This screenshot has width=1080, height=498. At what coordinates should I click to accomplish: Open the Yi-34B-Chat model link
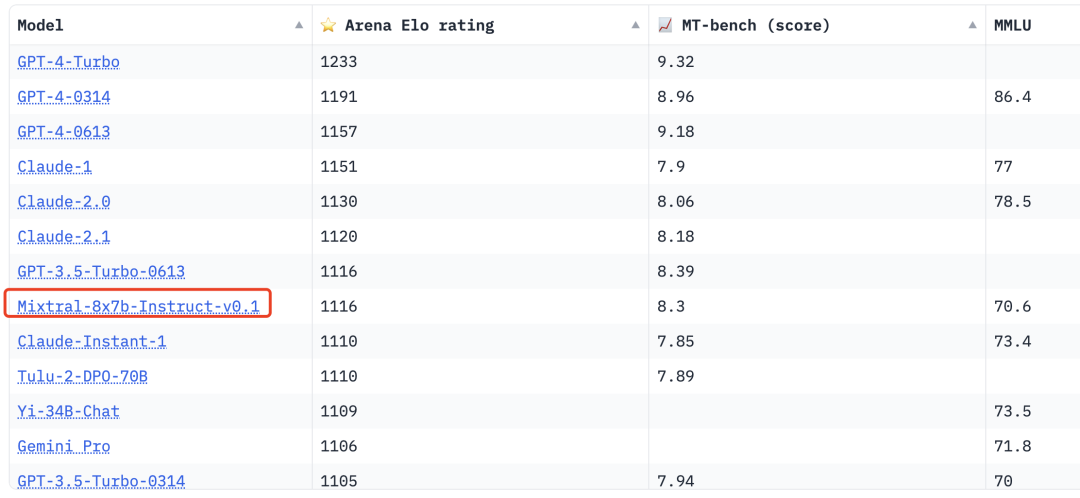69,412
